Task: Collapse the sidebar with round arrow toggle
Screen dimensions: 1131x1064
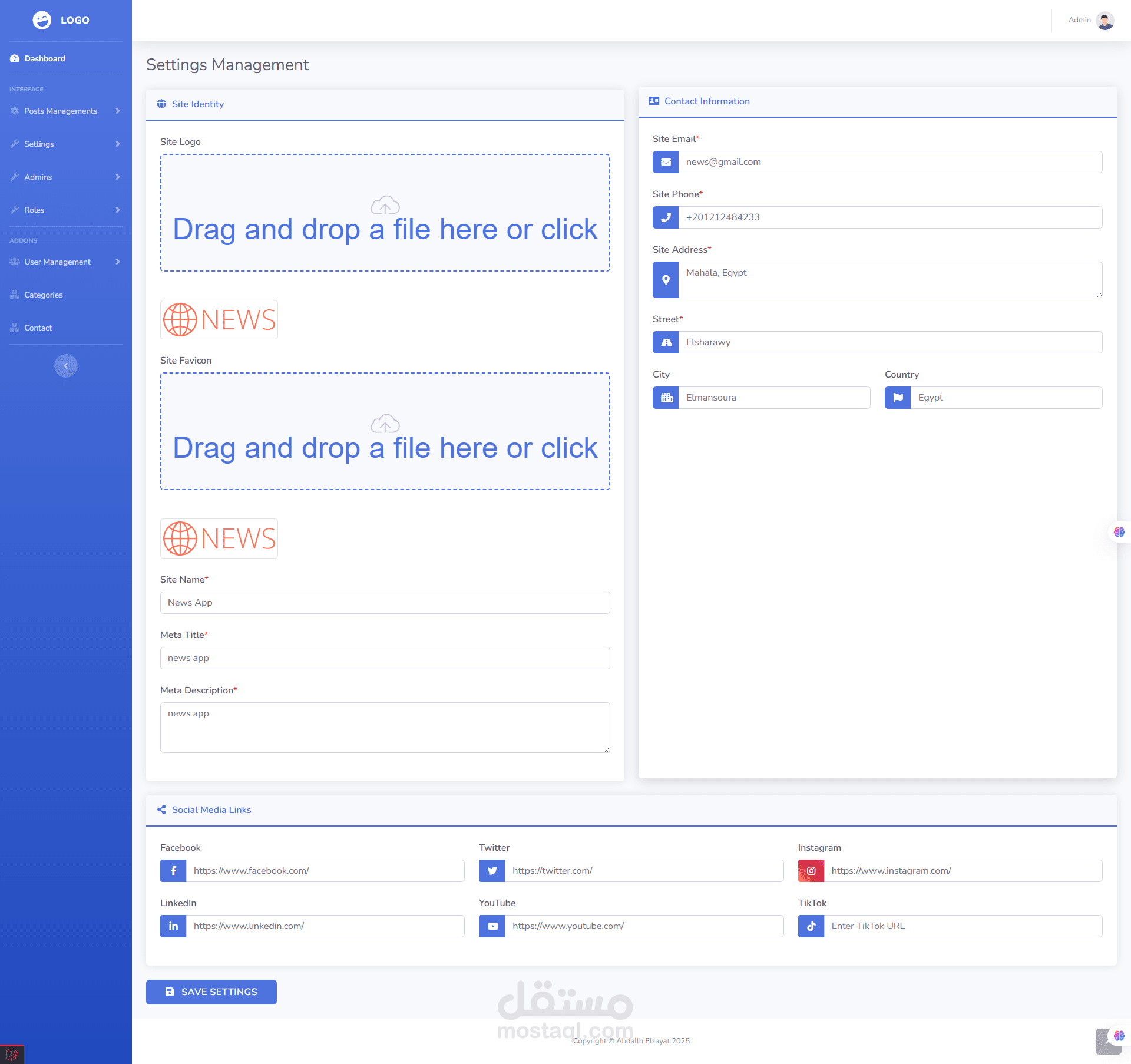Action: coord(66,366)
